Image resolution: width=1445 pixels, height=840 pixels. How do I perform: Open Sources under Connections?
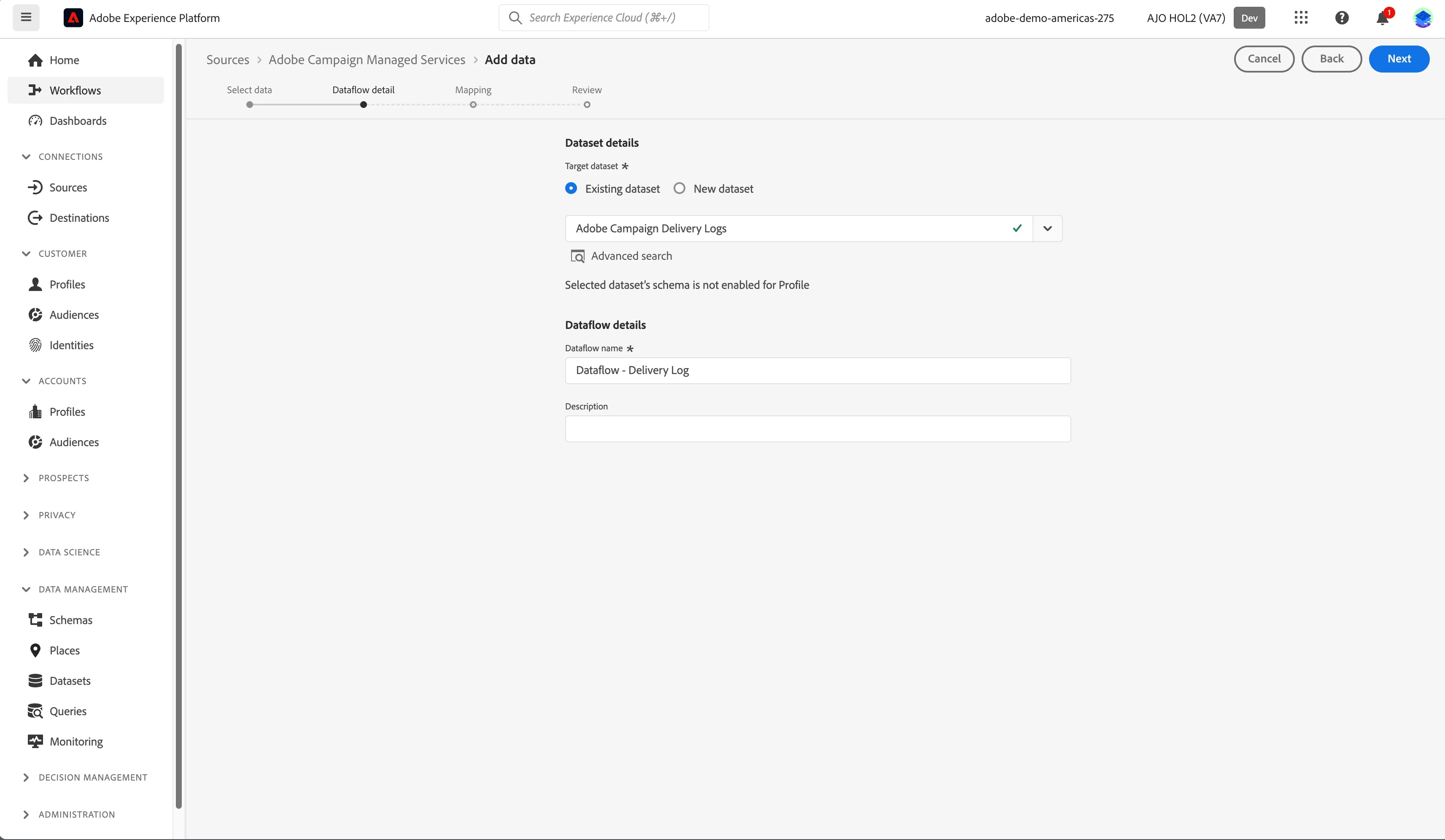point(86,188)
